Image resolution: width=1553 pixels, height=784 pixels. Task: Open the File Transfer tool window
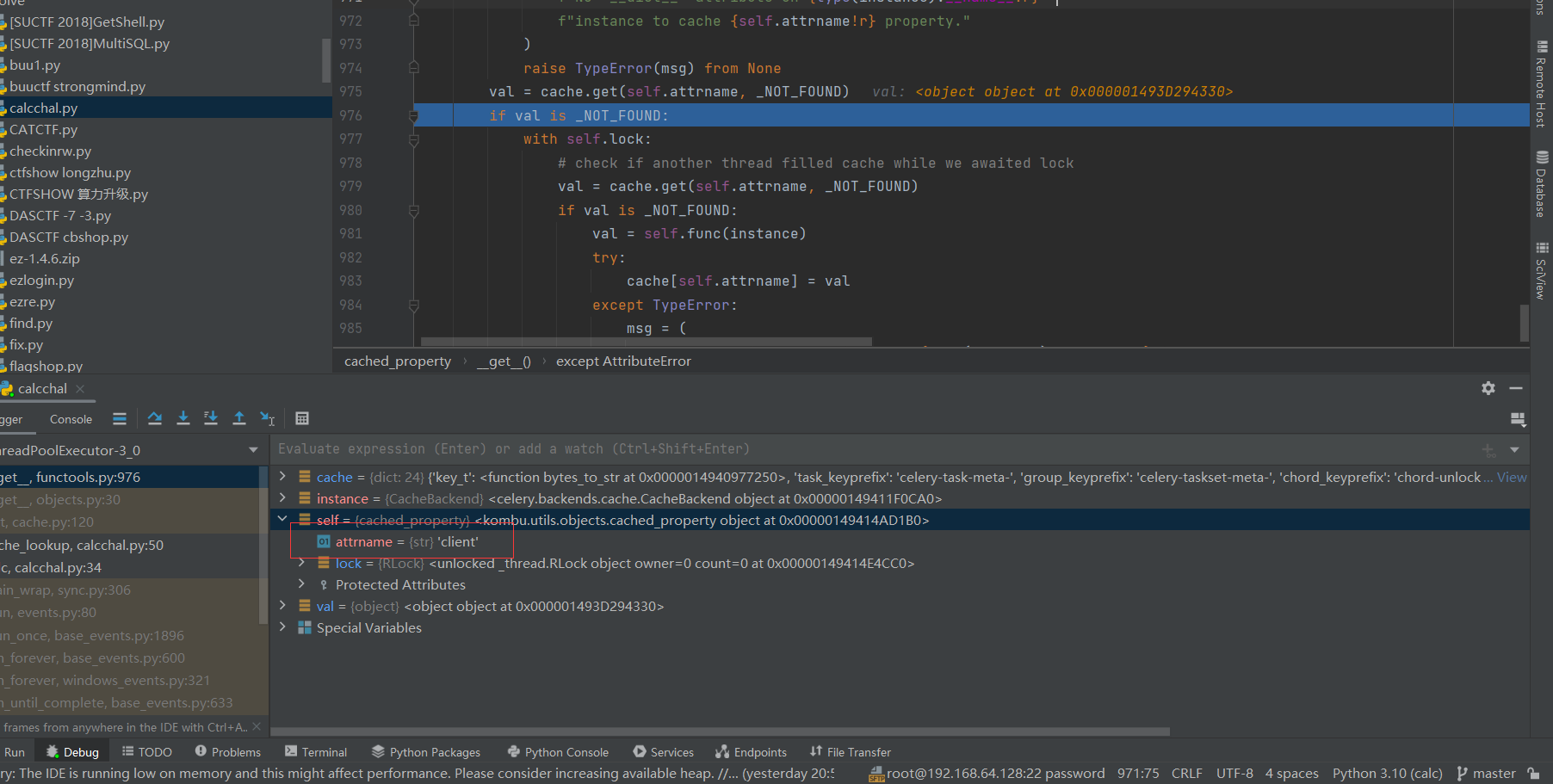pyautogui.click(x=850, y=751)
